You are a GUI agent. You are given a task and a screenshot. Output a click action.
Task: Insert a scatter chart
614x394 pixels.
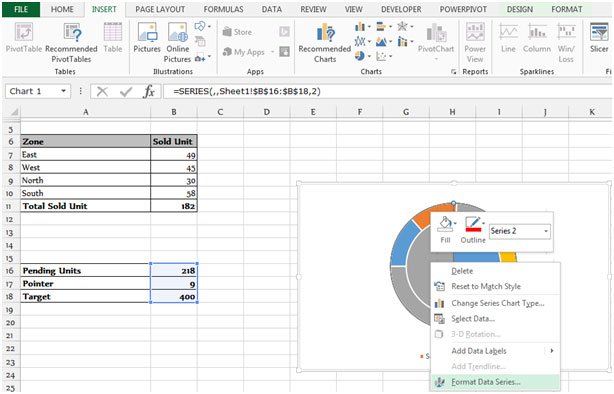pyautogui.click(x=384, y=56)
